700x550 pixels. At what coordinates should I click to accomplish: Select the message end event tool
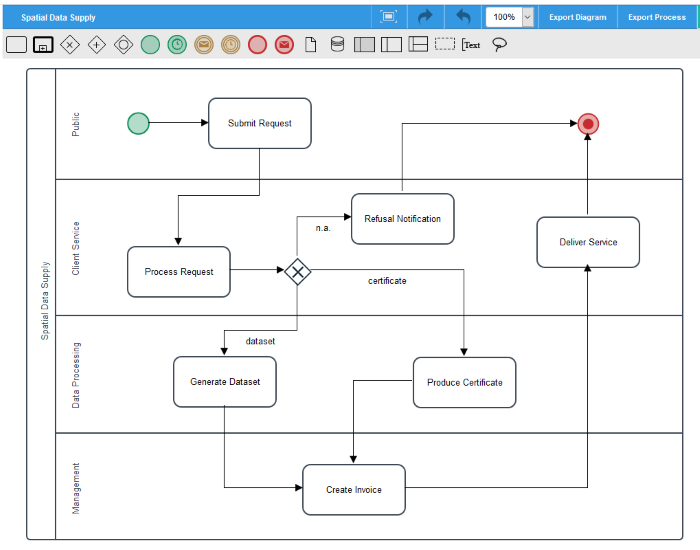[284, 45]
